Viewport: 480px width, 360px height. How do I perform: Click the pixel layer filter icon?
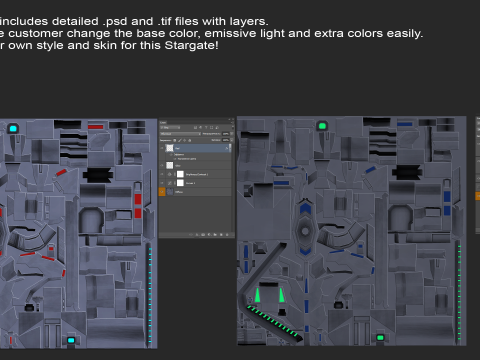point(195,127)
